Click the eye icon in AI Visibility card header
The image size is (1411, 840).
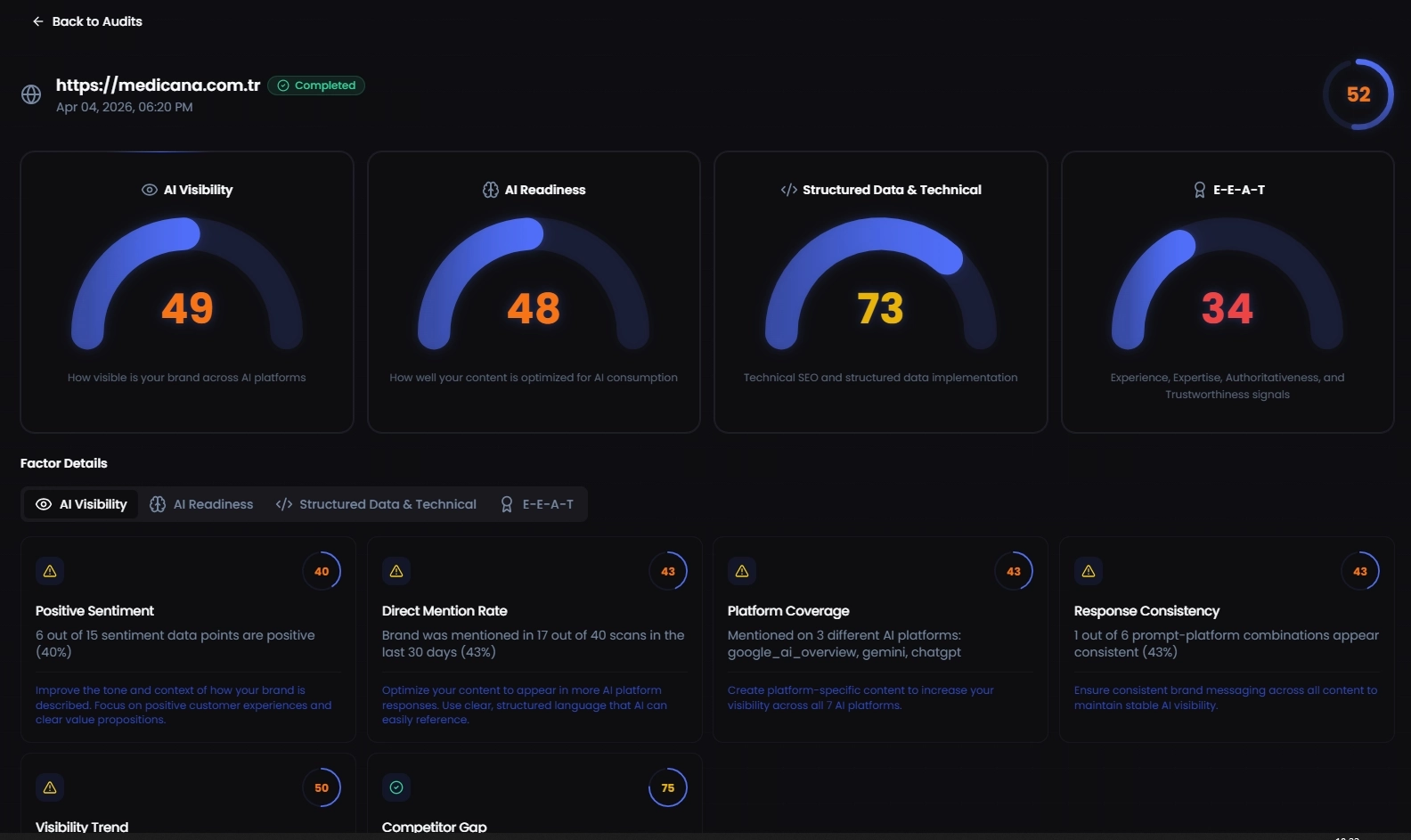[150, 190]
